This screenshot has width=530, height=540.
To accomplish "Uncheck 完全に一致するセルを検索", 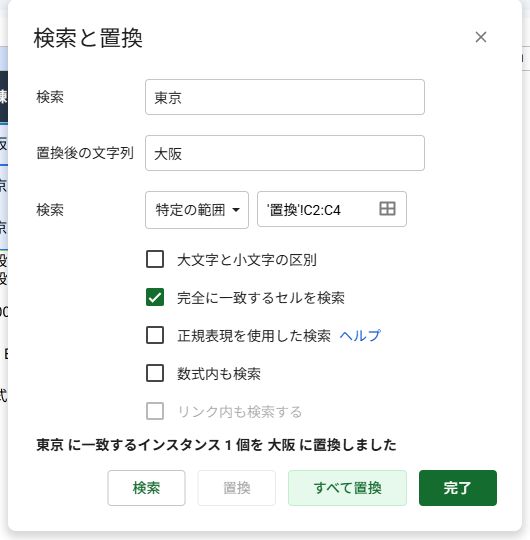I will click(155, 297).
